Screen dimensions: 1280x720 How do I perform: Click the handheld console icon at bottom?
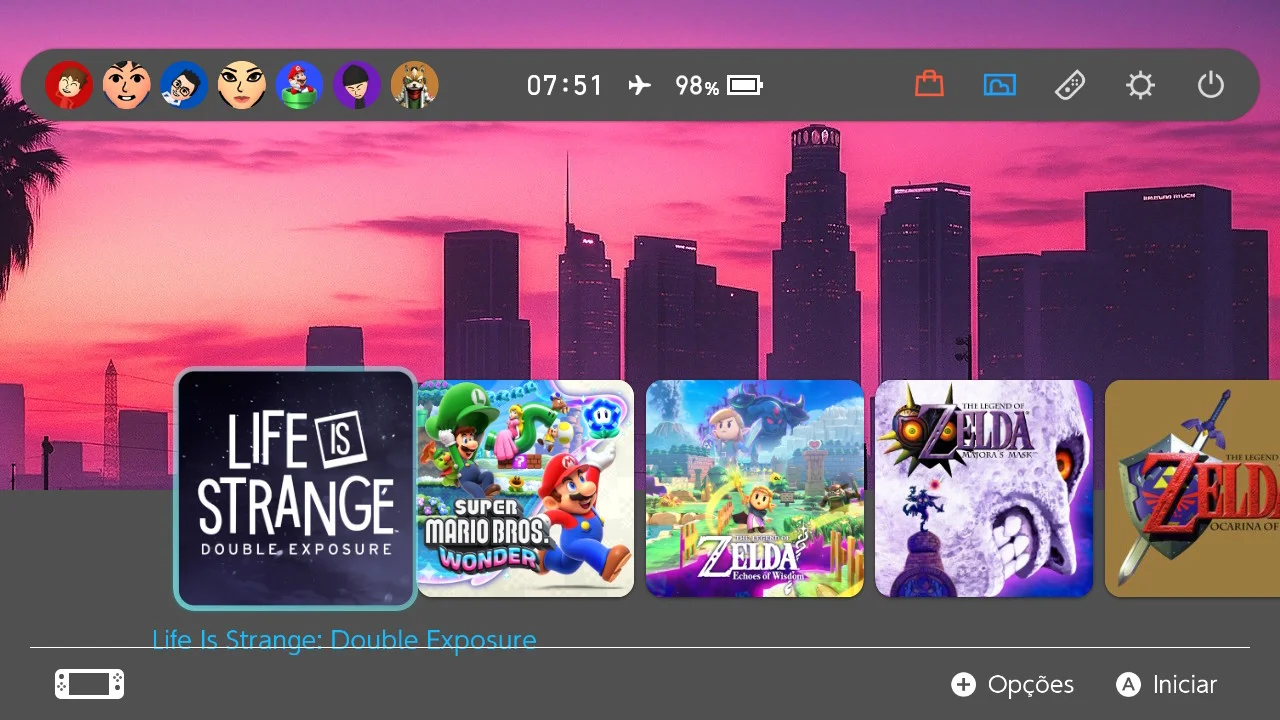point(89,684)
